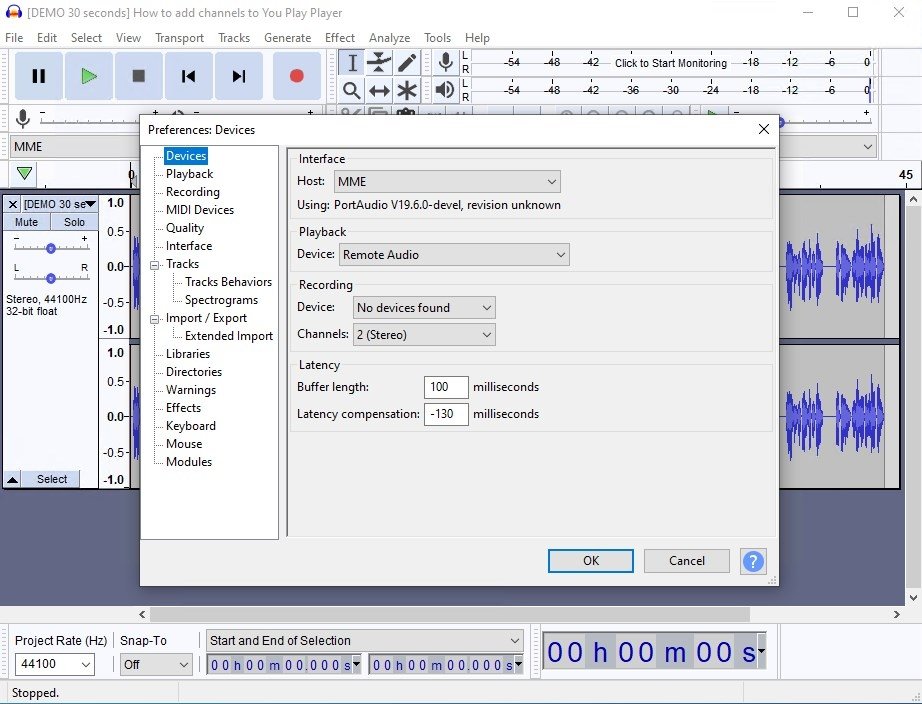Screen dimensions: 922x704
Task: Click the Stop transport button
Action: (139, 76)
